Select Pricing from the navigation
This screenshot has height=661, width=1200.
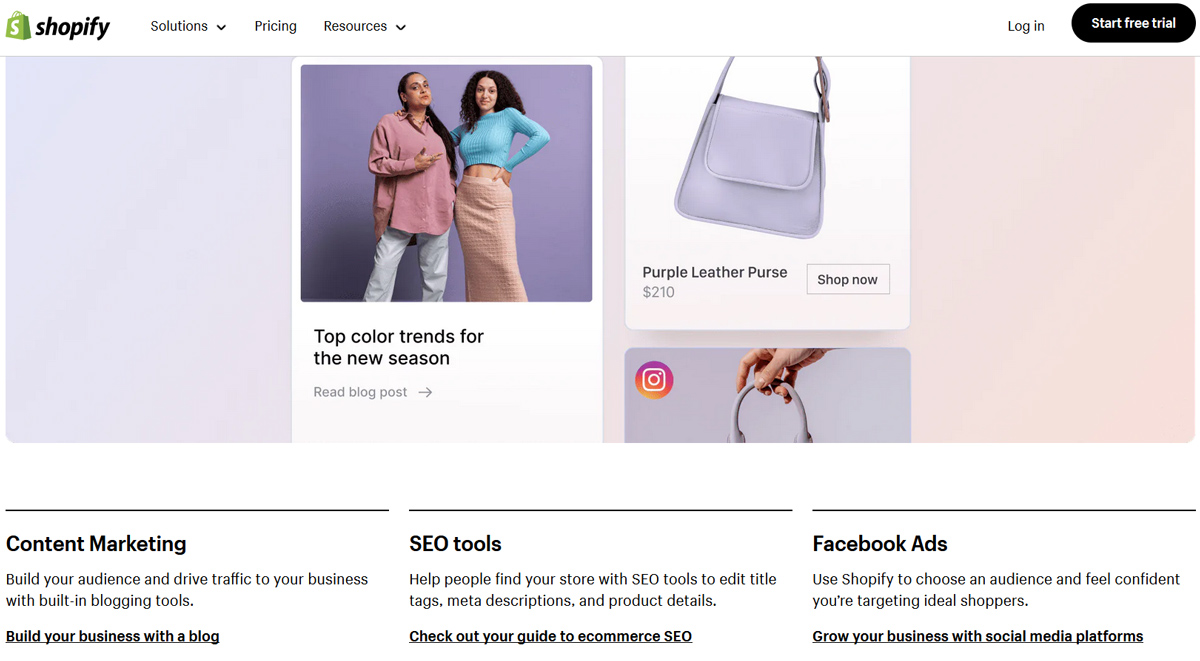[275, 26]
